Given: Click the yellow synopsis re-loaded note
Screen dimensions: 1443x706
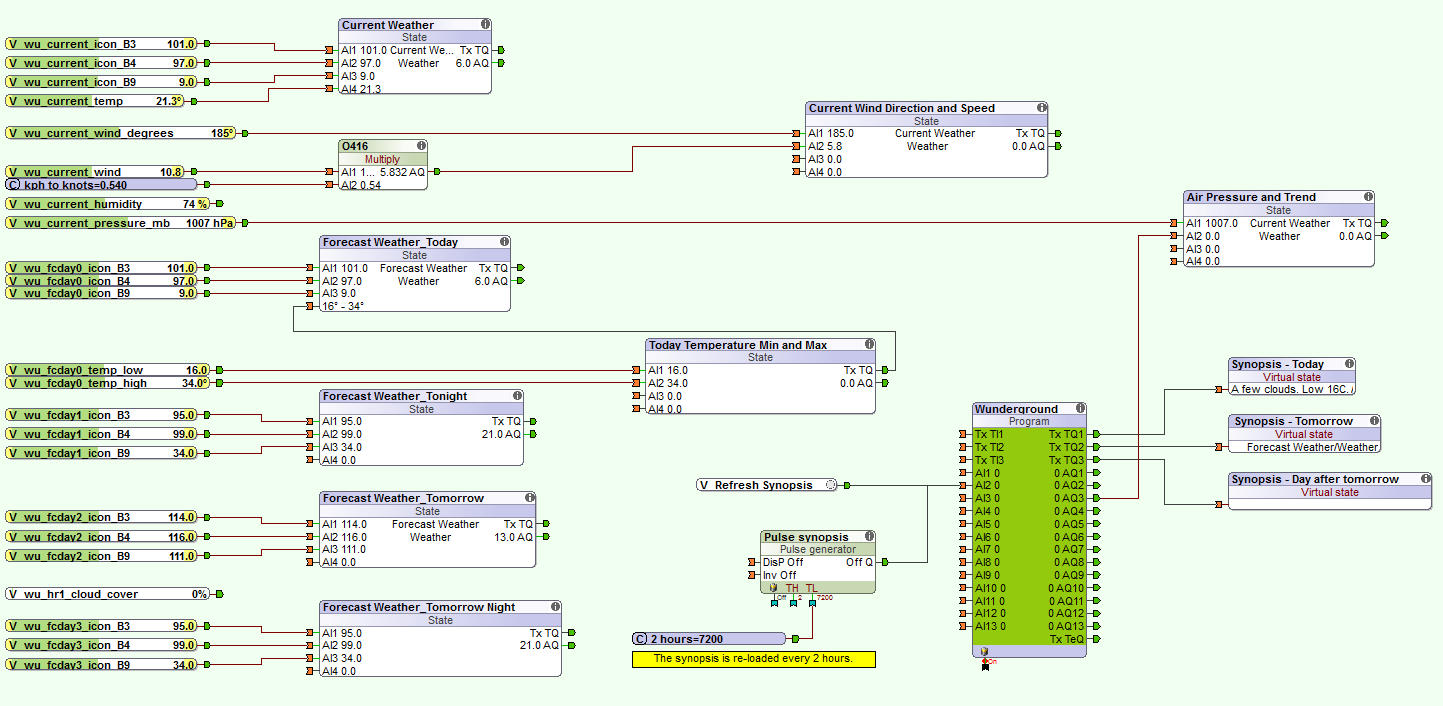Looking at the screenshot, I should [753, 659].
